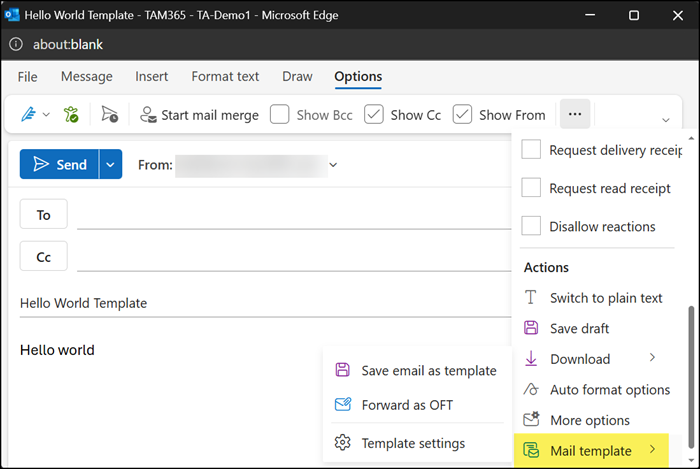
Task: Enable the Show Bcc checkbox
Action: [x=279, y=115]
